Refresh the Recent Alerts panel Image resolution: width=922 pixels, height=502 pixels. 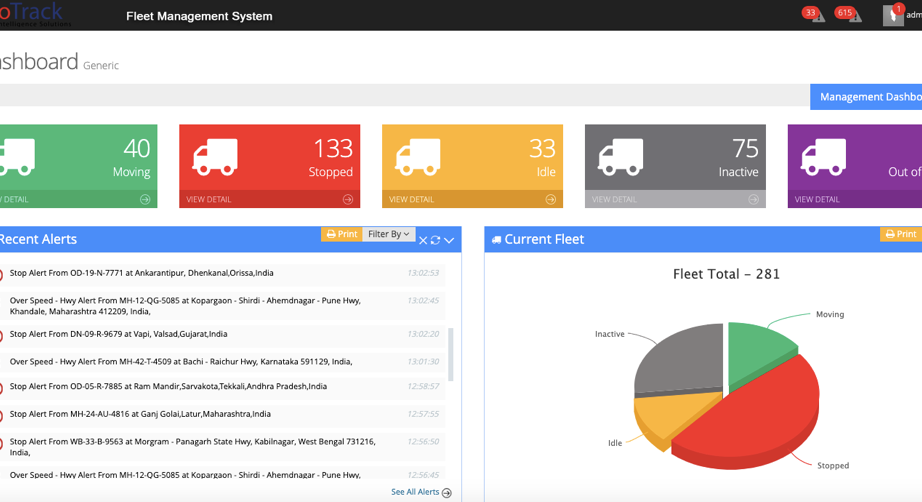(435, 240)
